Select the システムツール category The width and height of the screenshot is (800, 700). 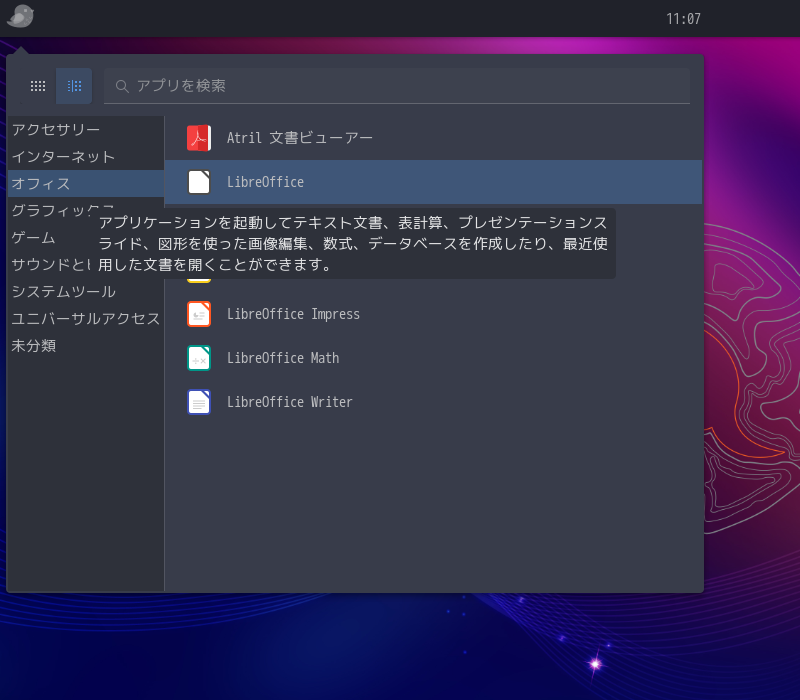click(x=86, y=291)
